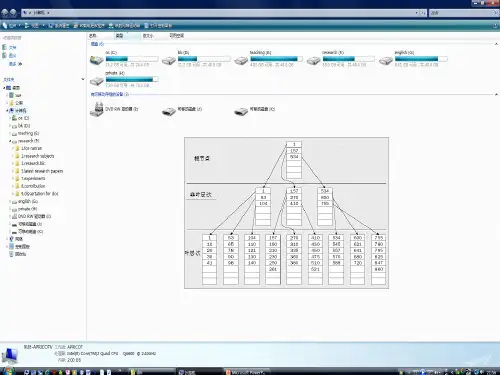Click the Control Panel icon in tree

tap(11, 247)
